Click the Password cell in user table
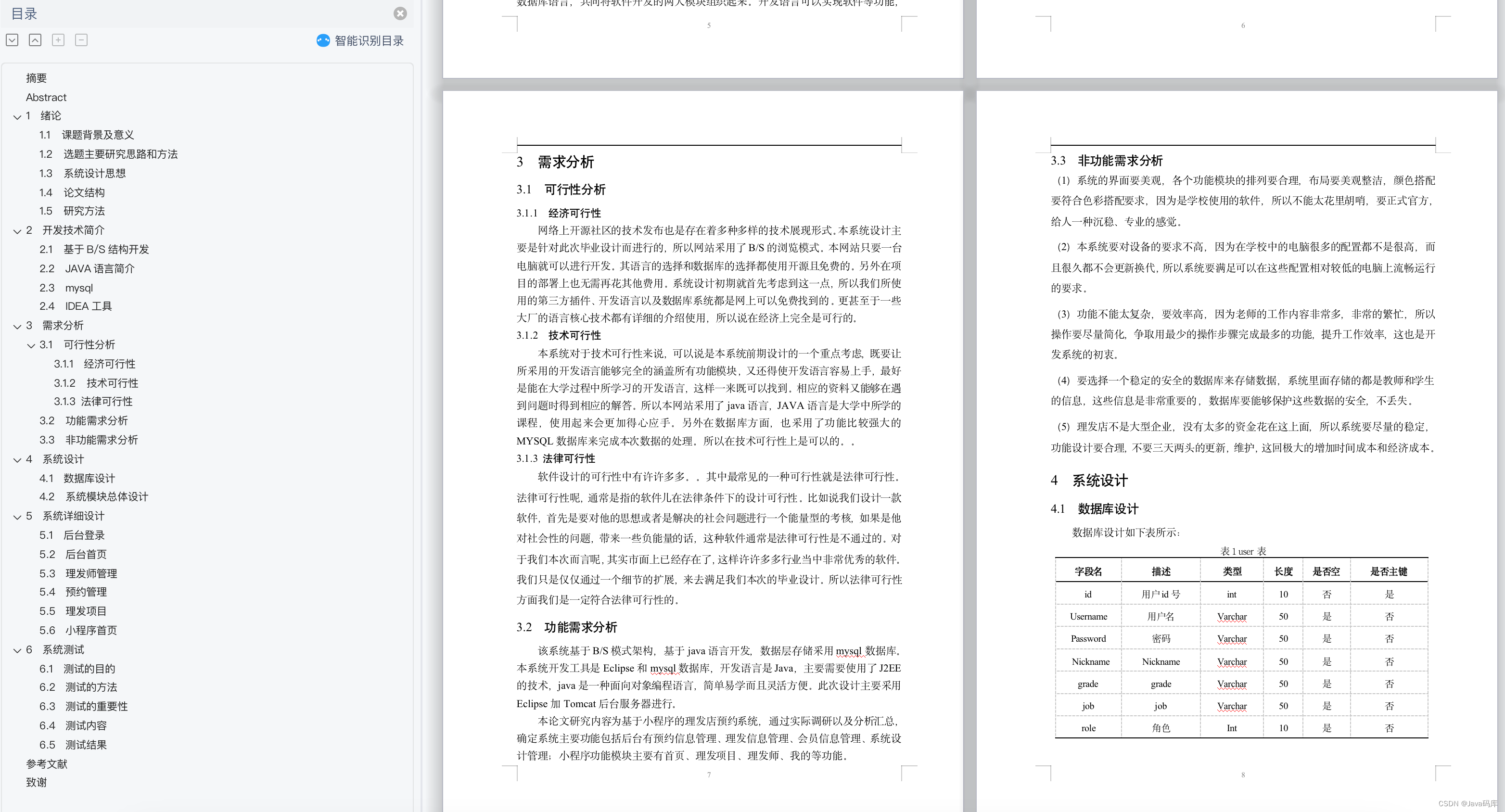The width and height of the screenshot is (1505, 812). click(x=1088, y=638)
